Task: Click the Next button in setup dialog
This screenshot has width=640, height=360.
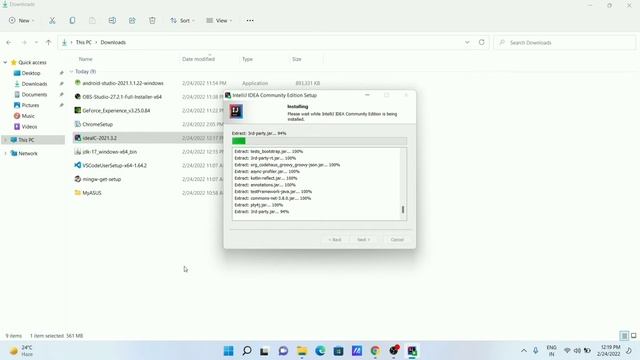Action: tap(363, 240)
